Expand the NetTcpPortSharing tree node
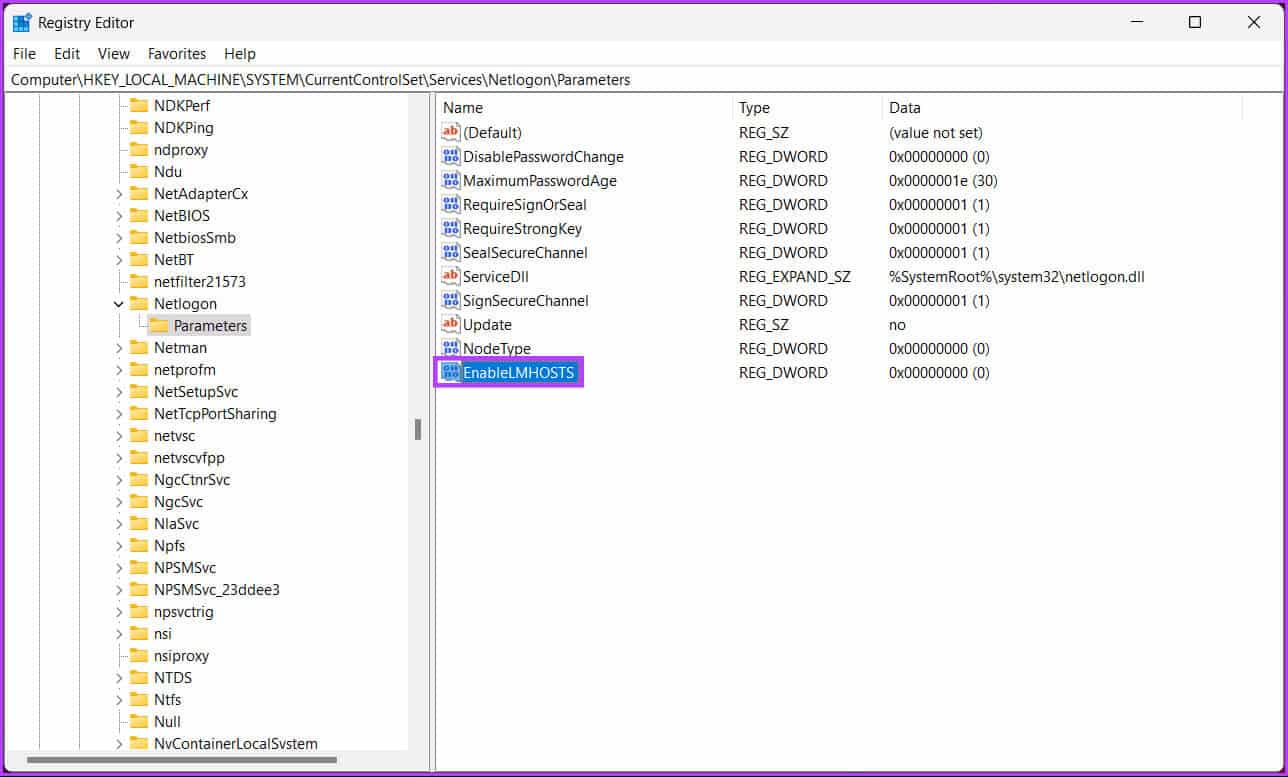Screen dimensions: 1288x777 [119, 414]
